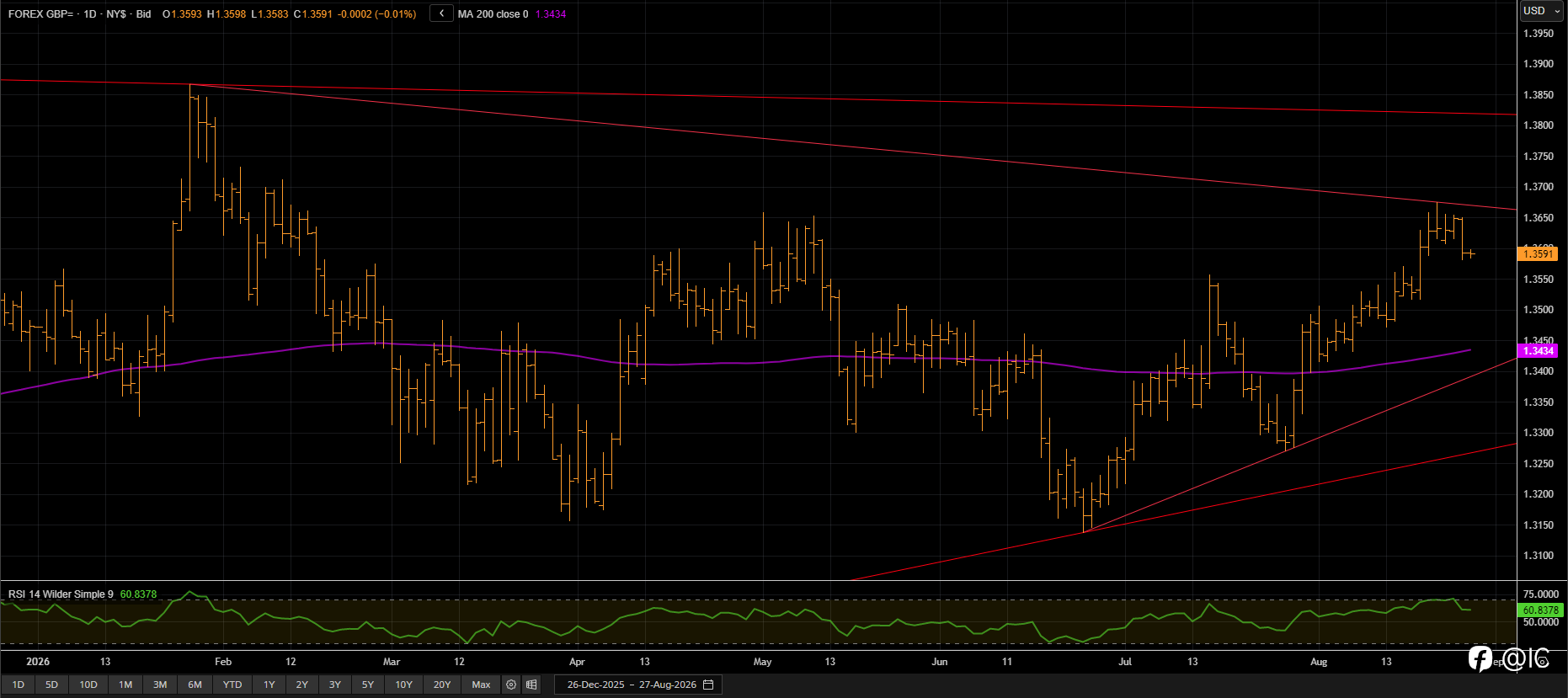Select the 1D time range
1568x698 pixels.
pos(19,685)
